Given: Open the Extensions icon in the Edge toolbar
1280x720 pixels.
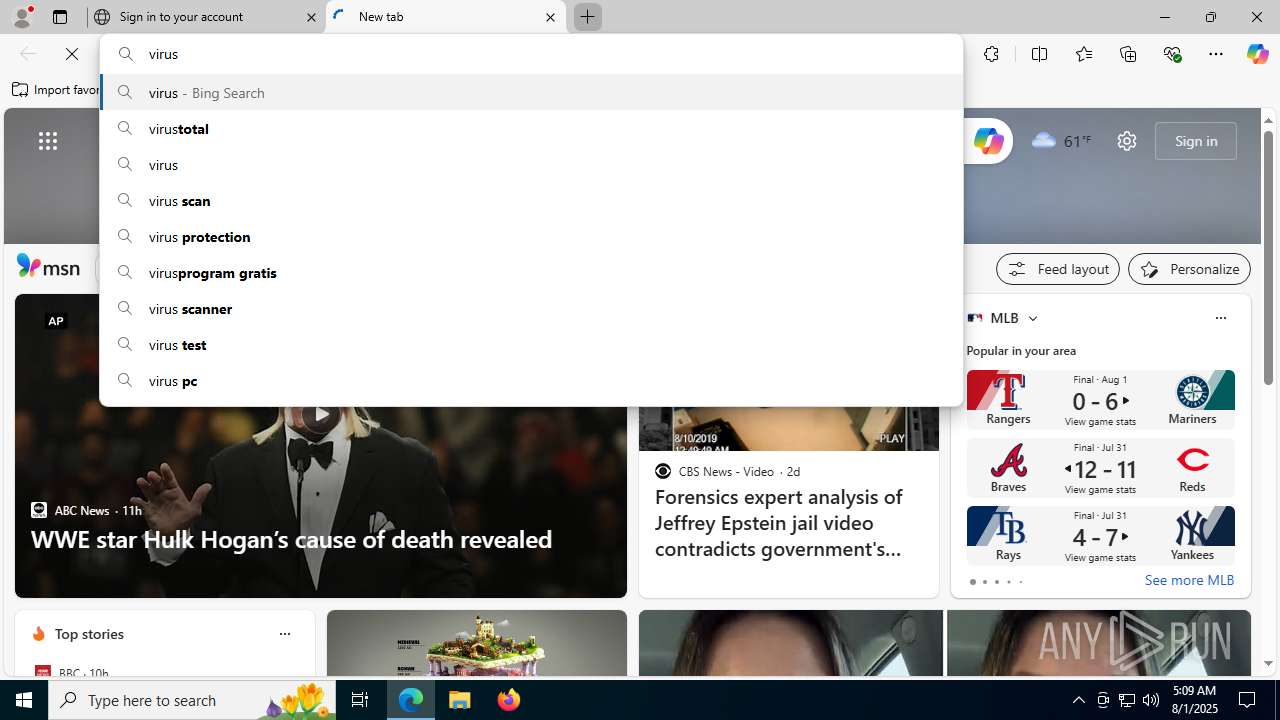Looking at the screenshot, I should coord(991,54).
